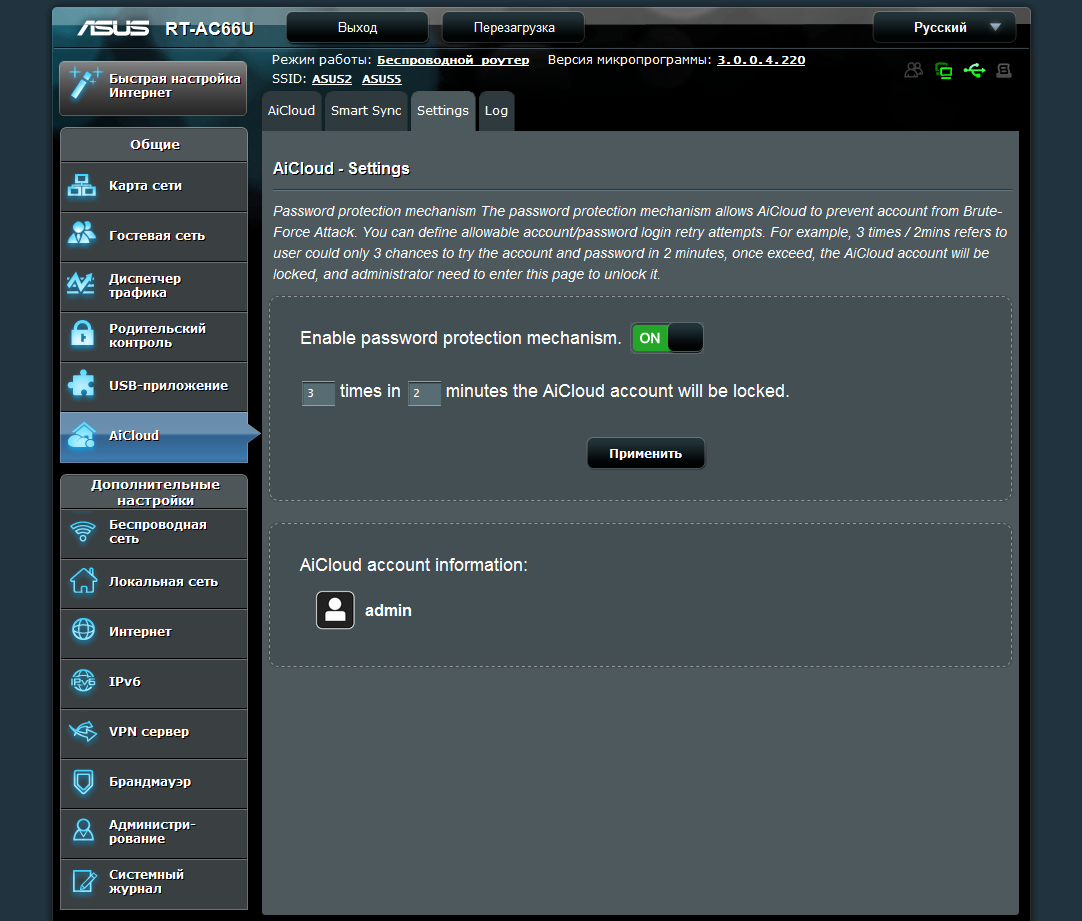Click the IPv6 globe icon

83,681
